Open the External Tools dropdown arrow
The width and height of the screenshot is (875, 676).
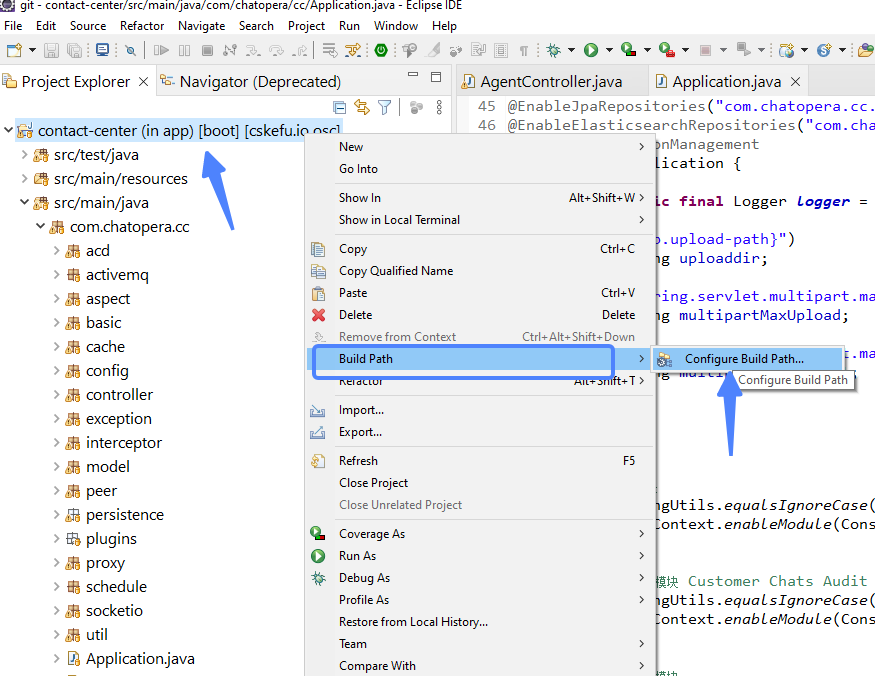685,50
